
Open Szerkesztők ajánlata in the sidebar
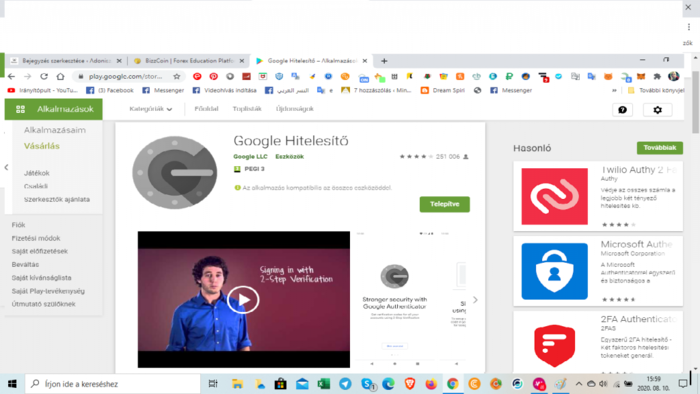click(57, 199)
